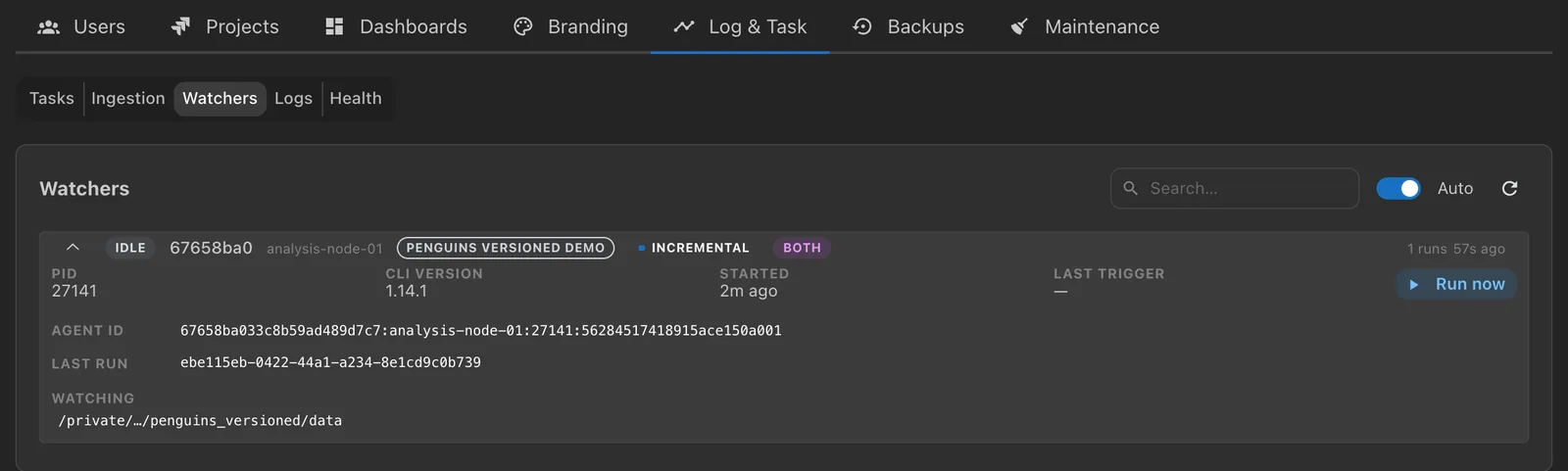Select the Watchers sub-tab

click(220, 98)
